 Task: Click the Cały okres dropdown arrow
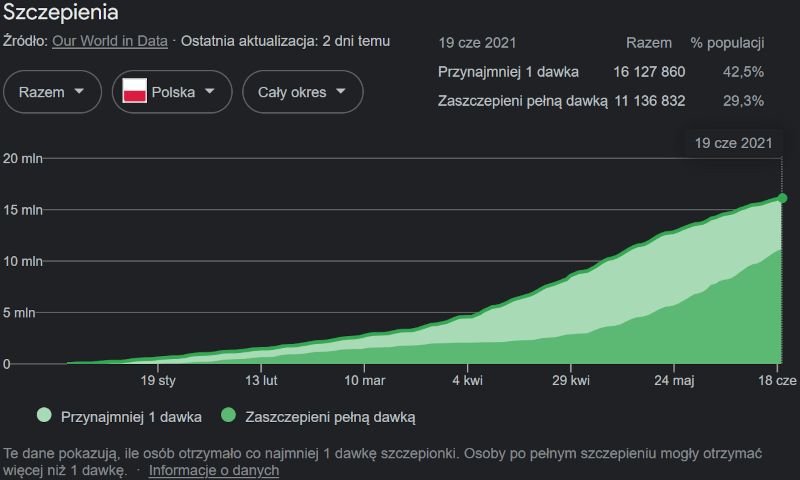point(341,92)
